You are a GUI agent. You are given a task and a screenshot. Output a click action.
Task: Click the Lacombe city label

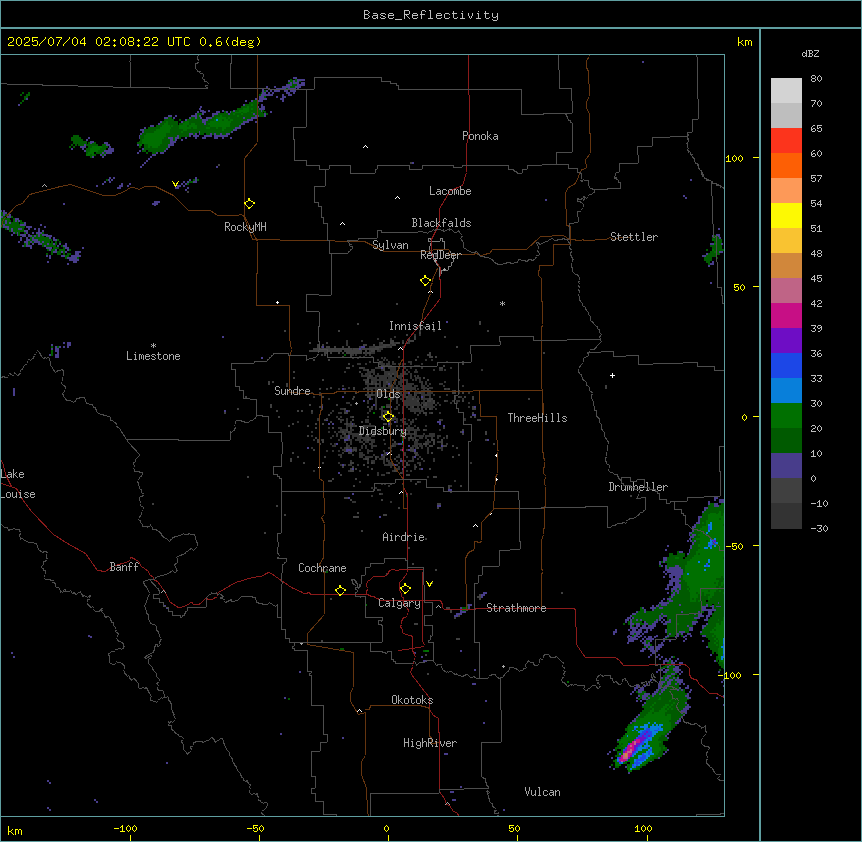450,191
